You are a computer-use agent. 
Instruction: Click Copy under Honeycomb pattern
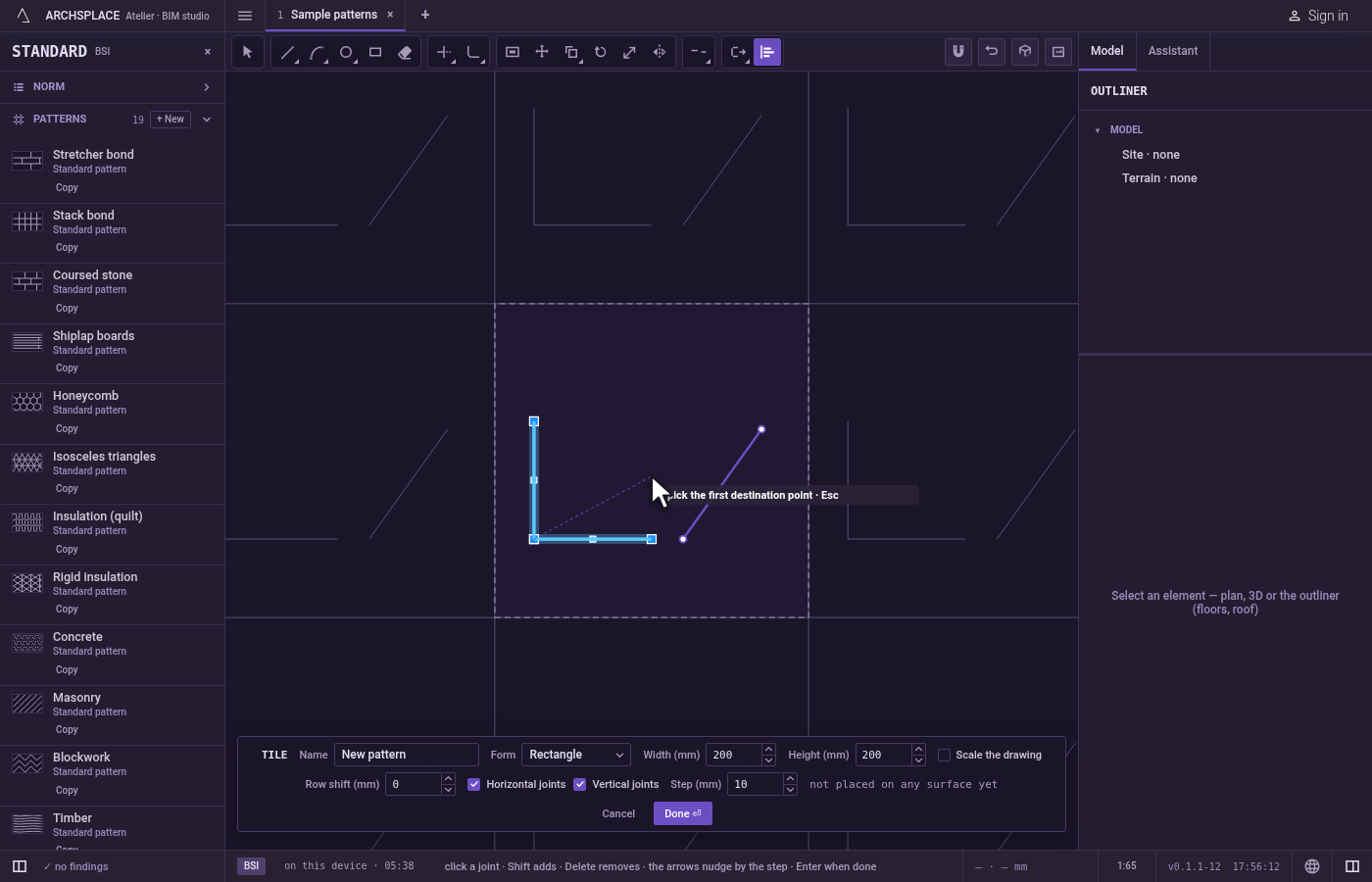click(x=67, y=428)
